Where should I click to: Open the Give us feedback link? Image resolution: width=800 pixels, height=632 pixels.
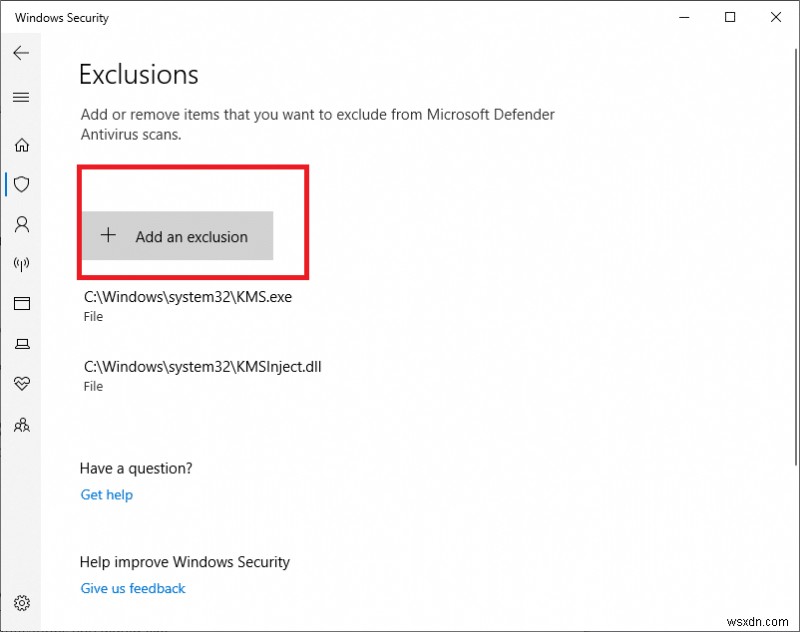[133, 588]
